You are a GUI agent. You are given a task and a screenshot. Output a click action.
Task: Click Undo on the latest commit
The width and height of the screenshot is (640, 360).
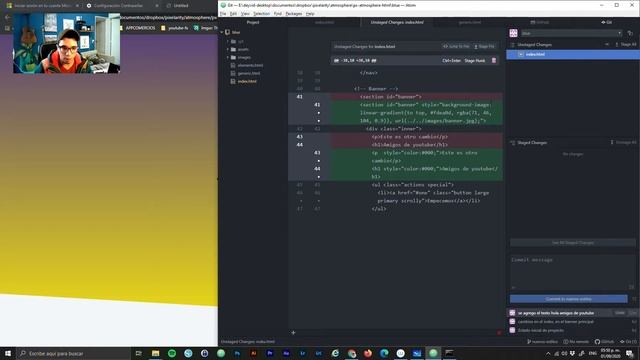point(620,313)
